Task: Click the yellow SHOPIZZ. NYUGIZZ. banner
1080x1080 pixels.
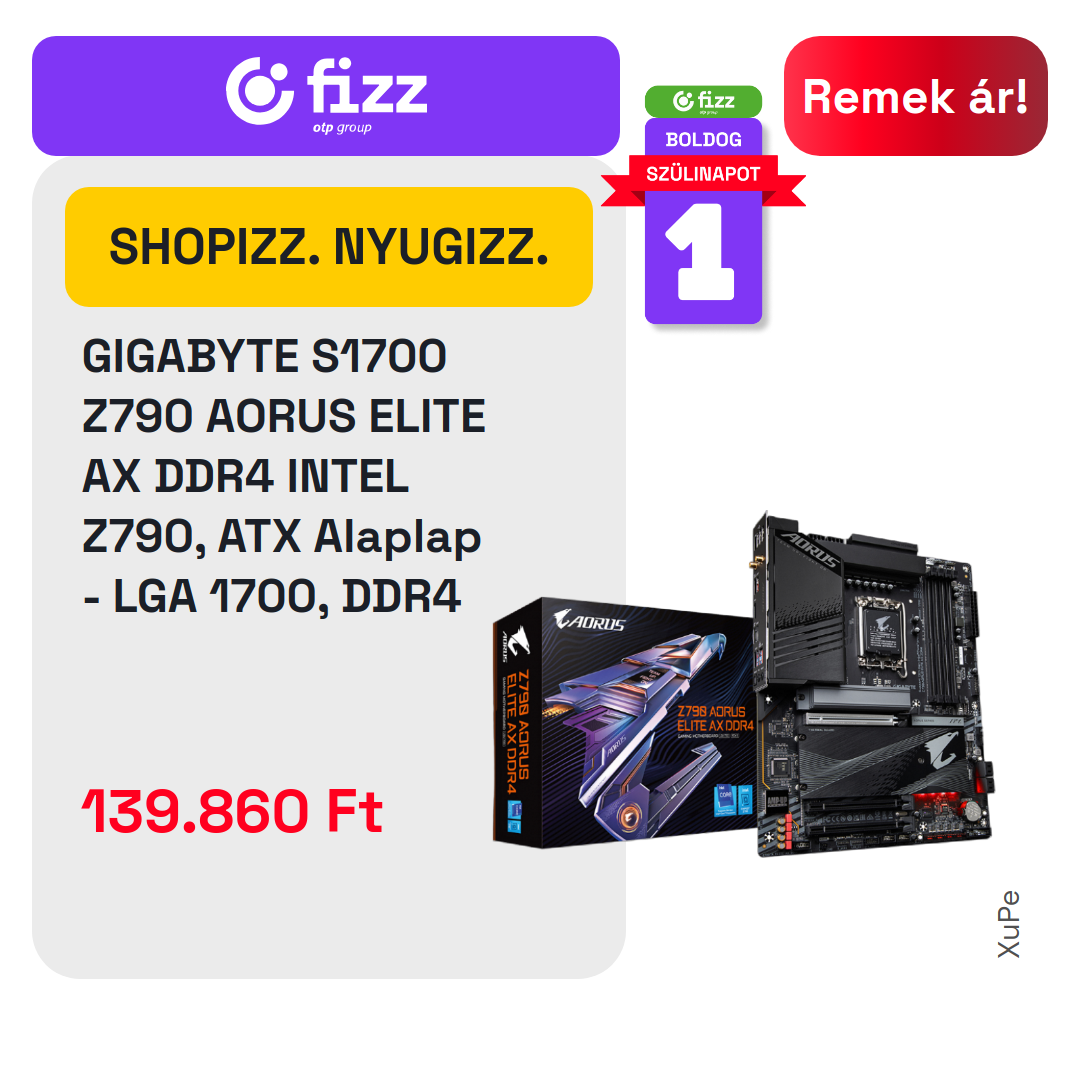Action: (x=329, y=247)
